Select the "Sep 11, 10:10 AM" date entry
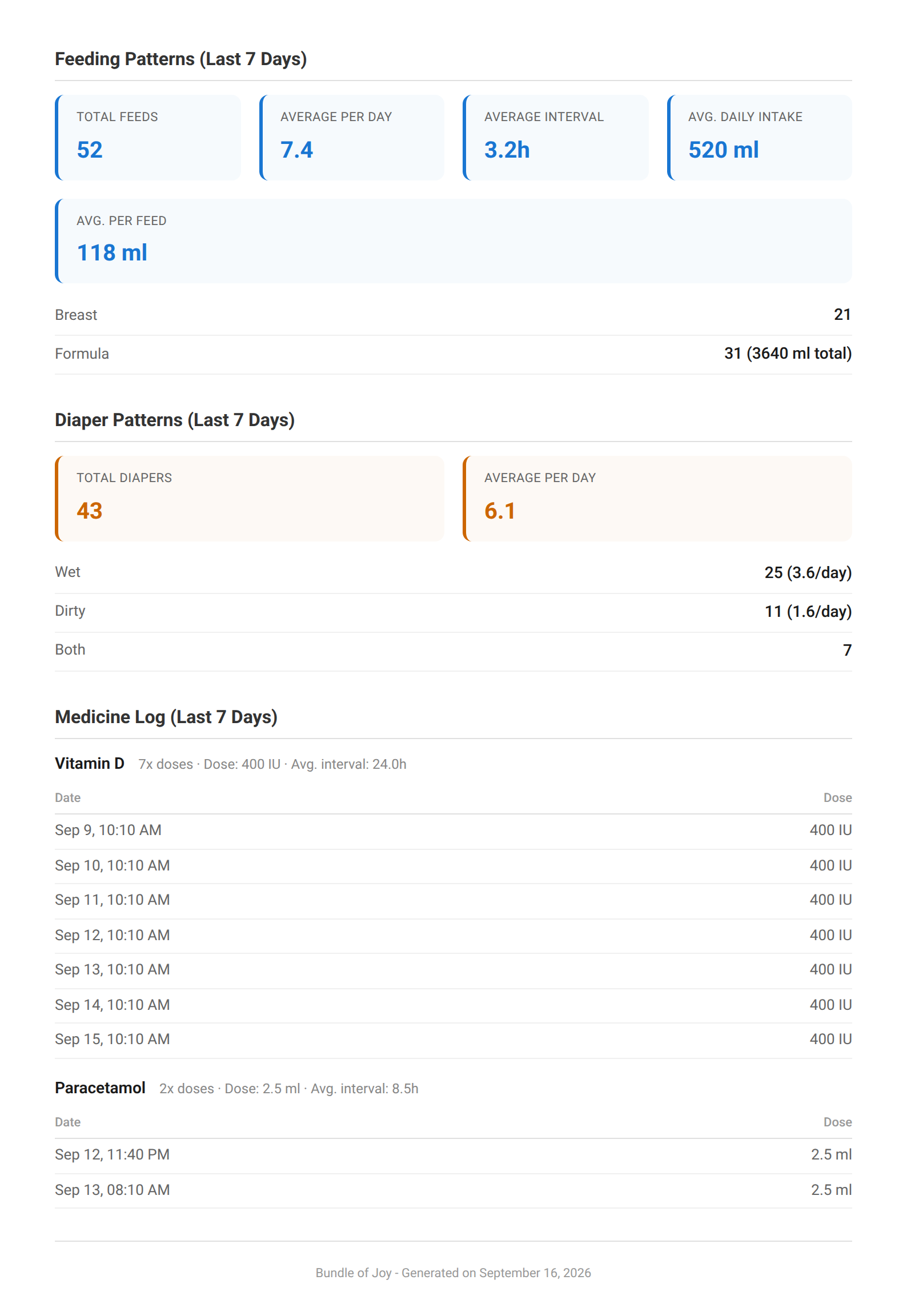The height and width of the screenshot is (1316, 907). click(113, 900)
